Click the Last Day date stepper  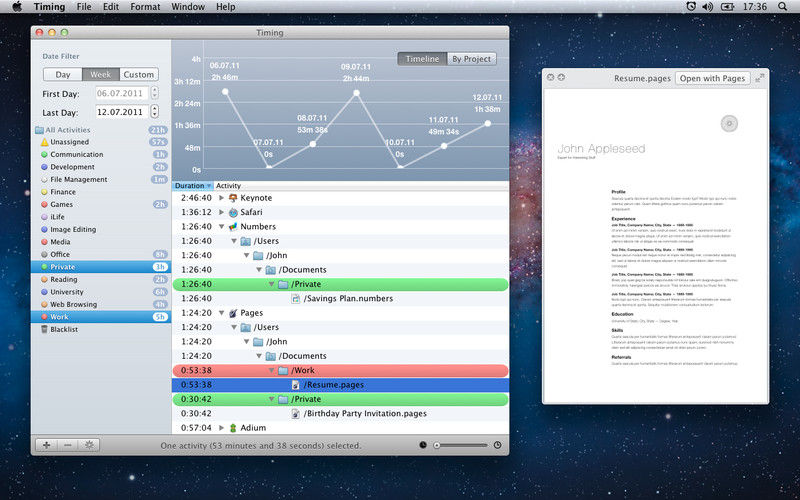tap(153, 112)
